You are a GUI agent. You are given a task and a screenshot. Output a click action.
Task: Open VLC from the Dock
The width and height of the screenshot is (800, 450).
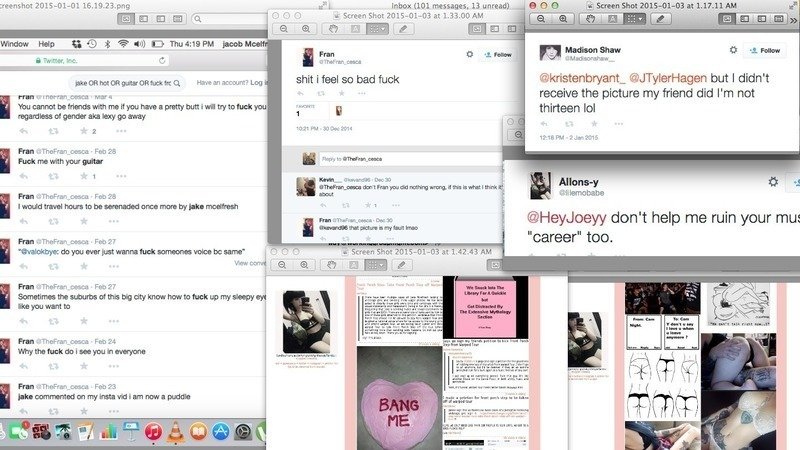coord(175,431)
